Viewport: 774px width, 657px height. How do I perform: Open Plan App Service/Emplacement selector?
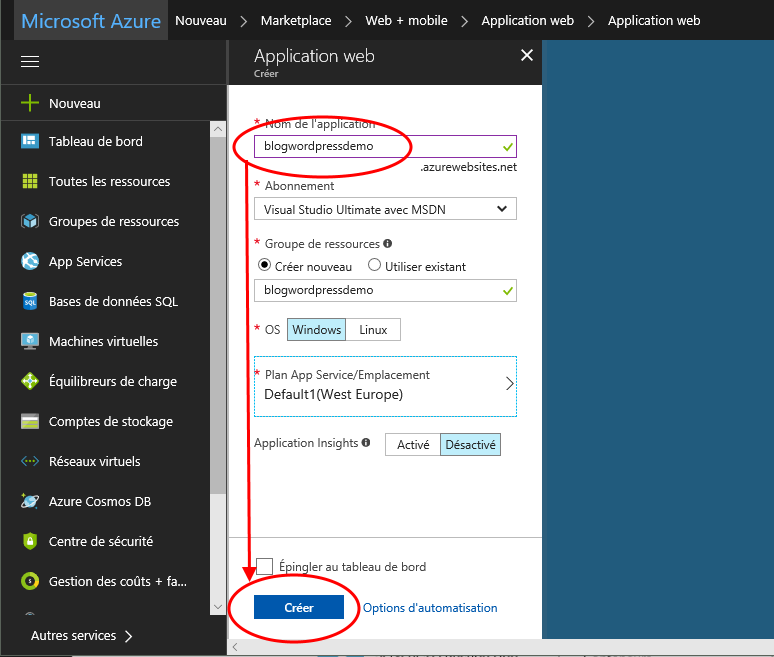386,386
